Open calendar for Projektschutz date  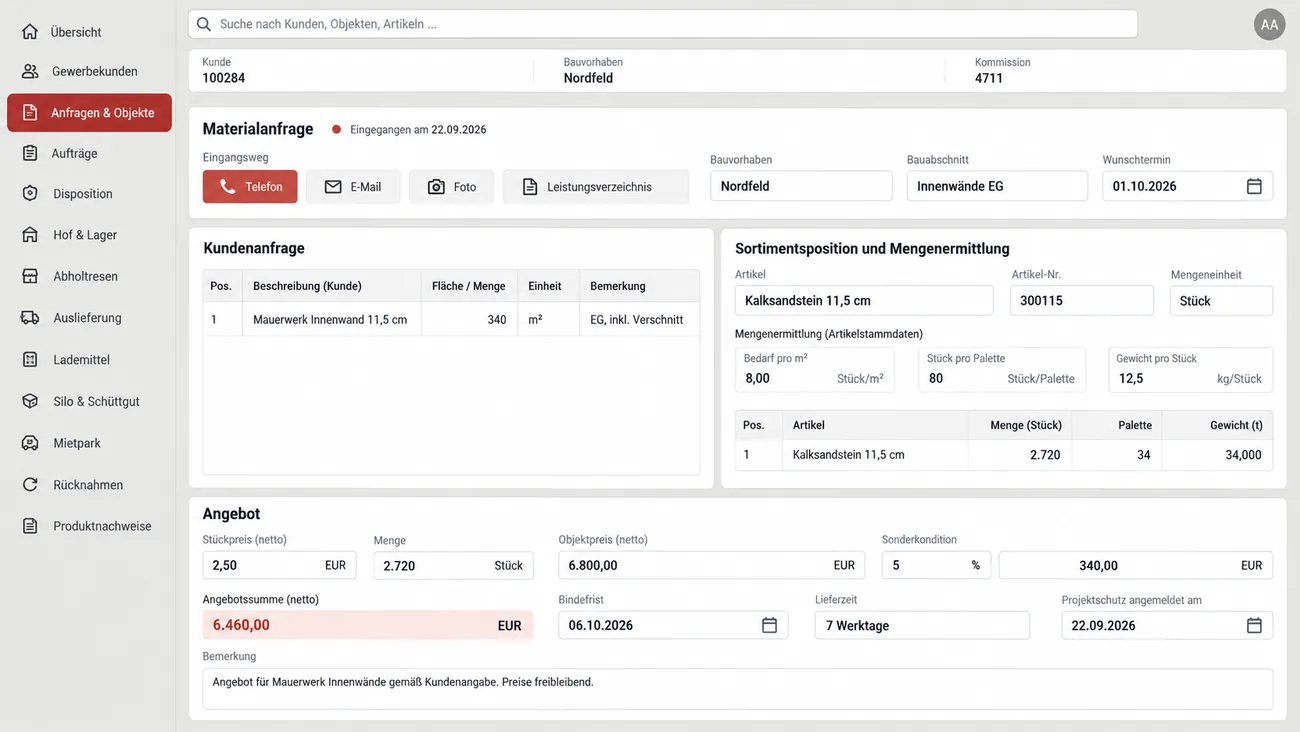[1254, 625]
